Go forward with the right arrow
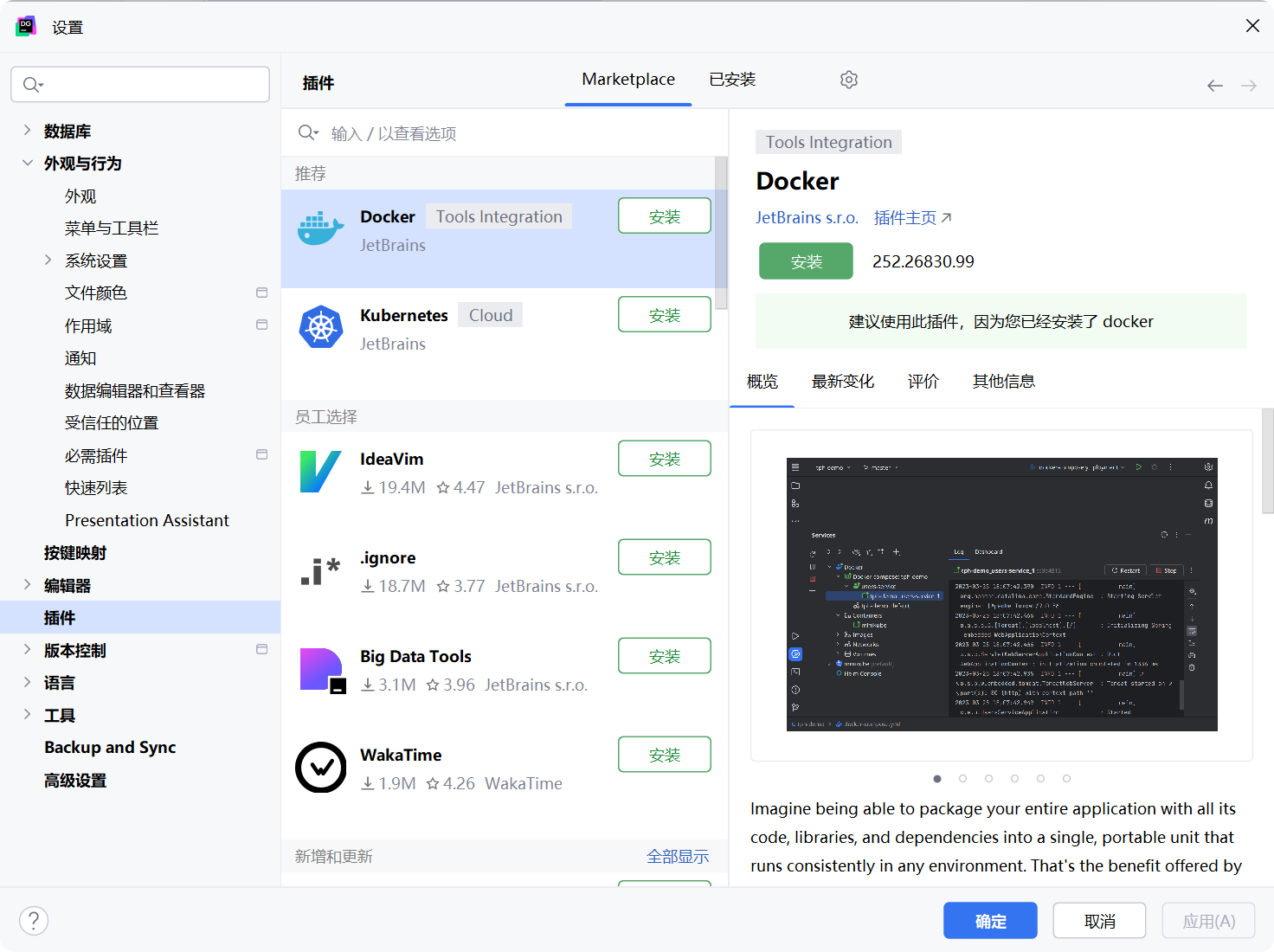Image resolution: width=1274 pixels, height=952 pixels. (1249, 86)
